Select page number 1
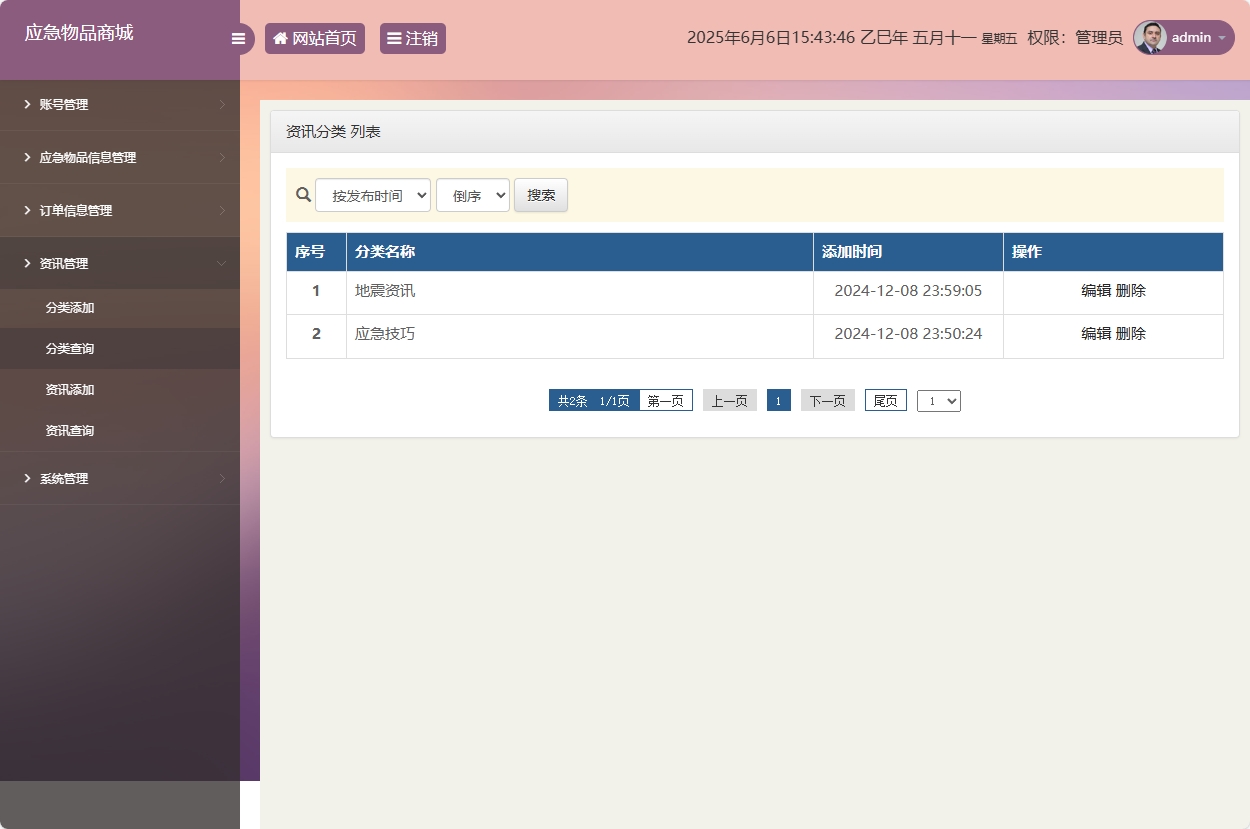 (779, 400)
